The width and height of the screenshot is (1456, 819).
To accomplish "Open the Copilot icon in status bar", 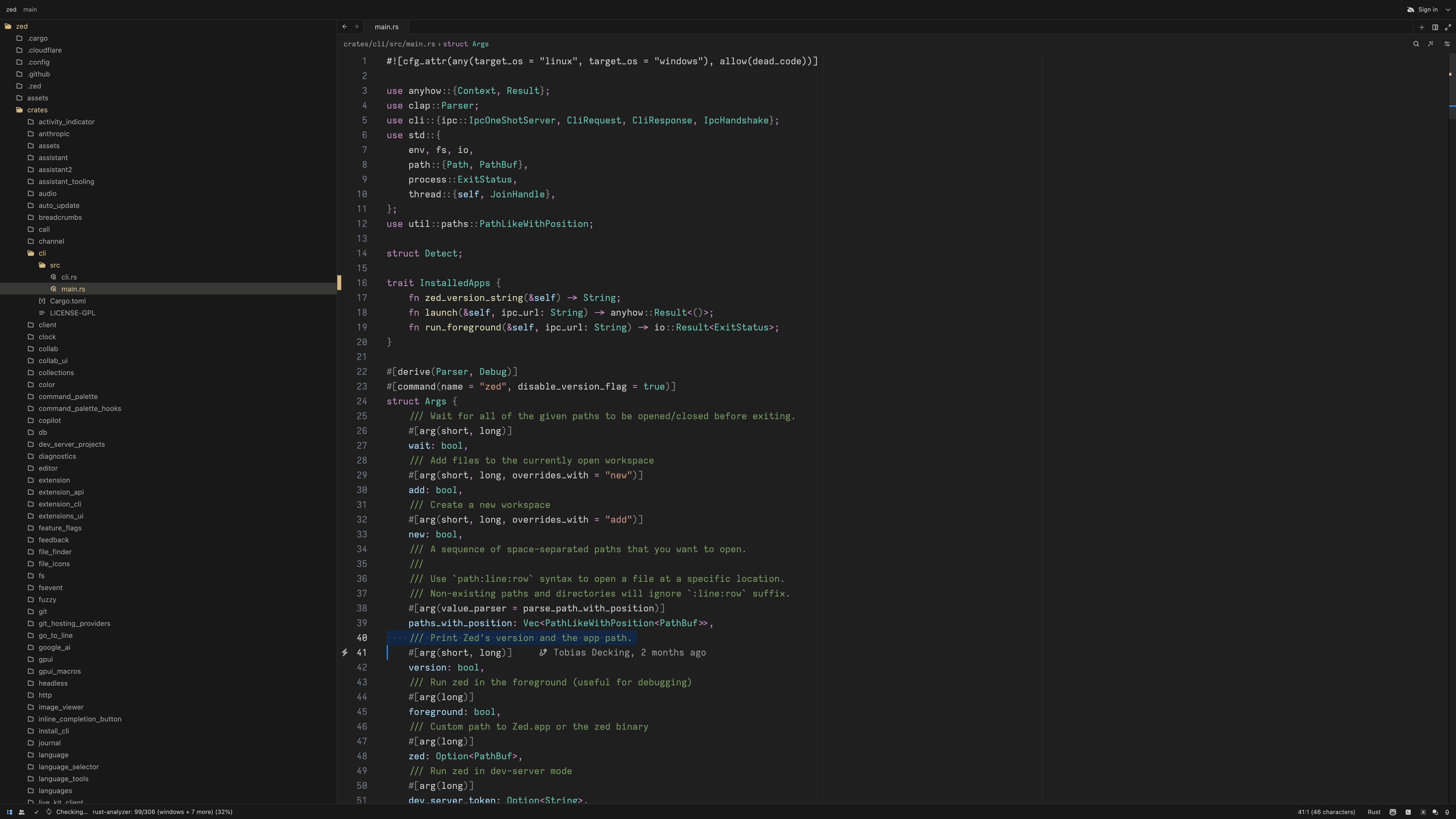I will (1393, 812).
